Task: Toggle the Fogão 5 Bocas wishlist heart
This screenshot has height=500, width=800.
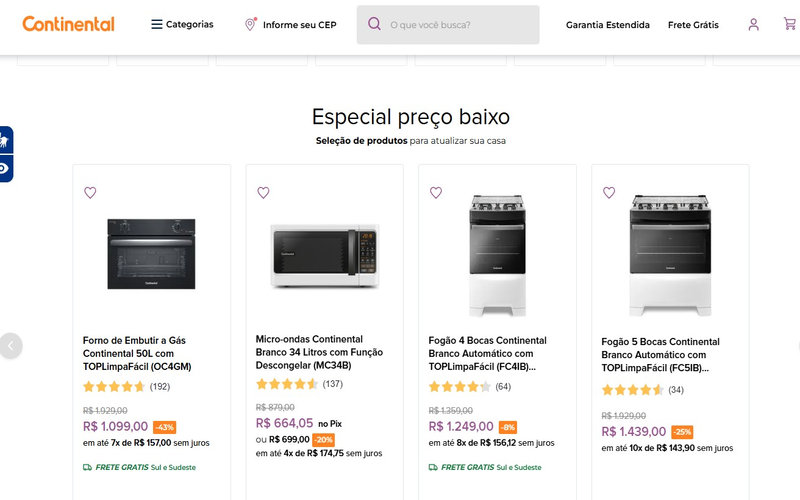Action: point(609,193)
